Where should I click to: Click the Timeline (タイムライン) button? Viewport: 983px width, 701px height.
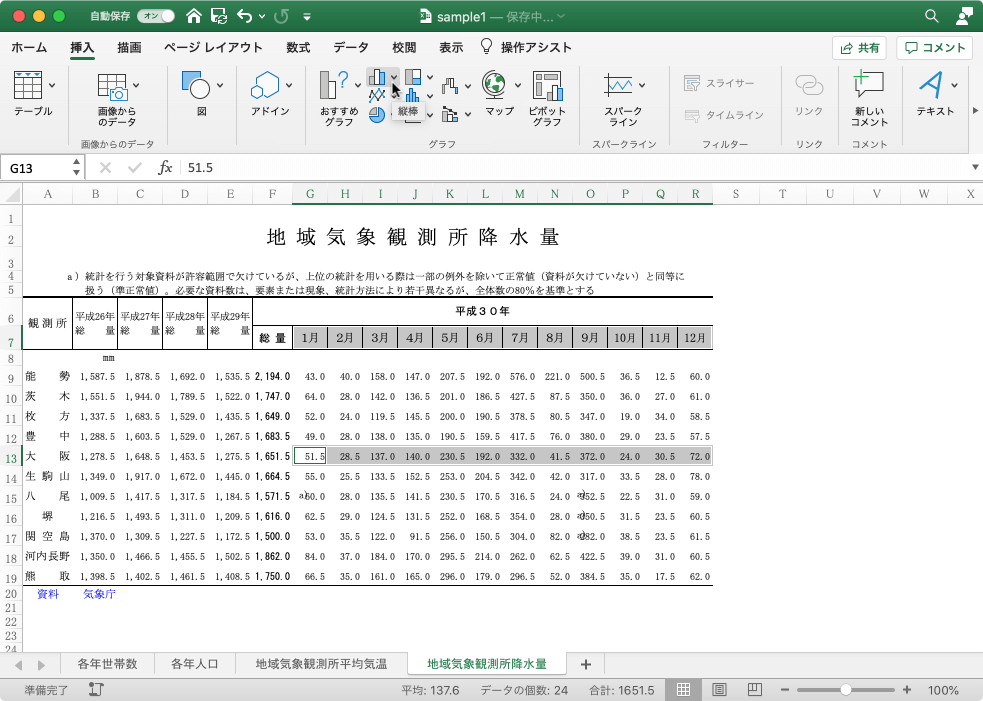pos(724,115)
